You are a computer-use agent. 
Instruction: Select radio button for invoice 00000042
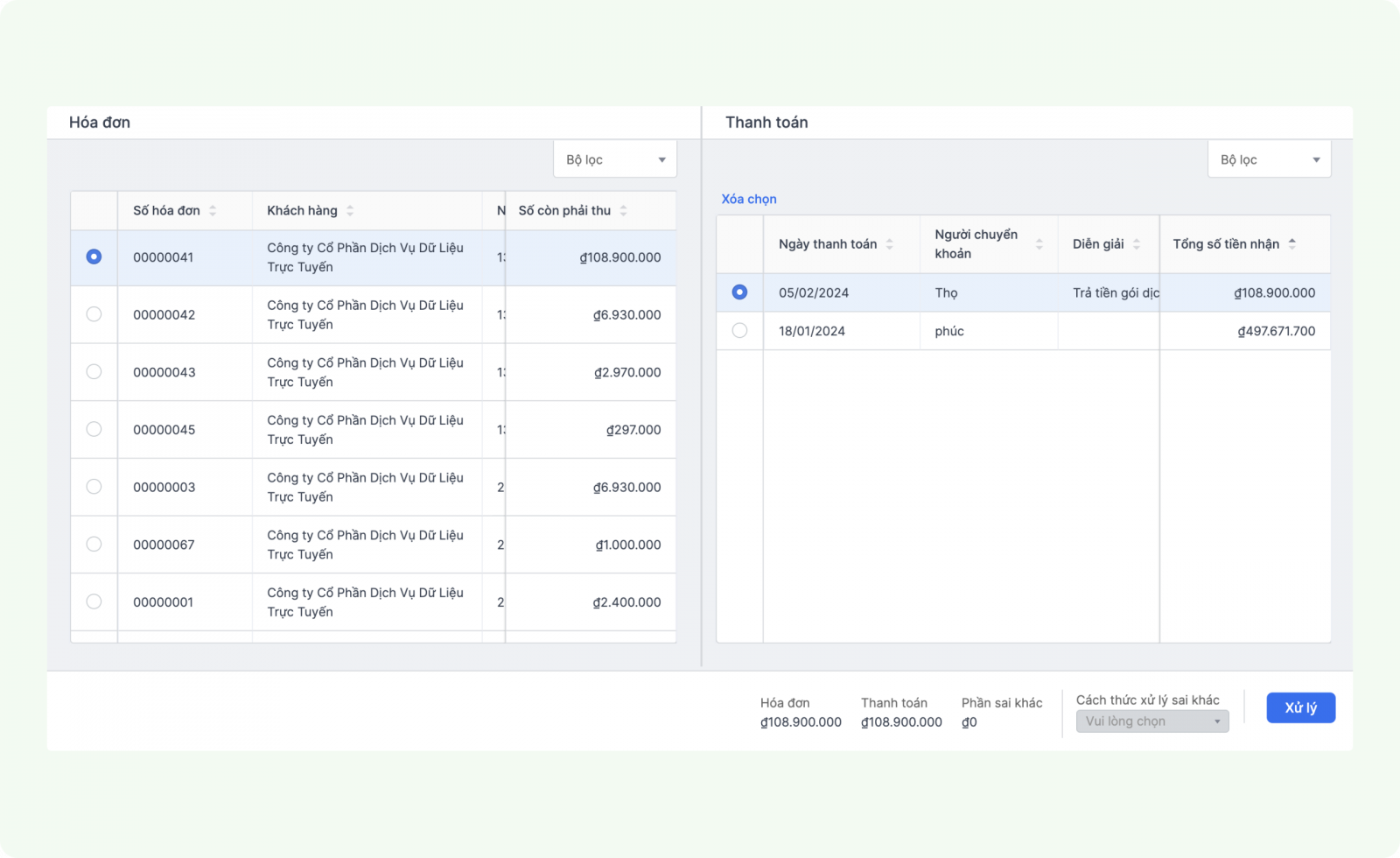(94, 314)
